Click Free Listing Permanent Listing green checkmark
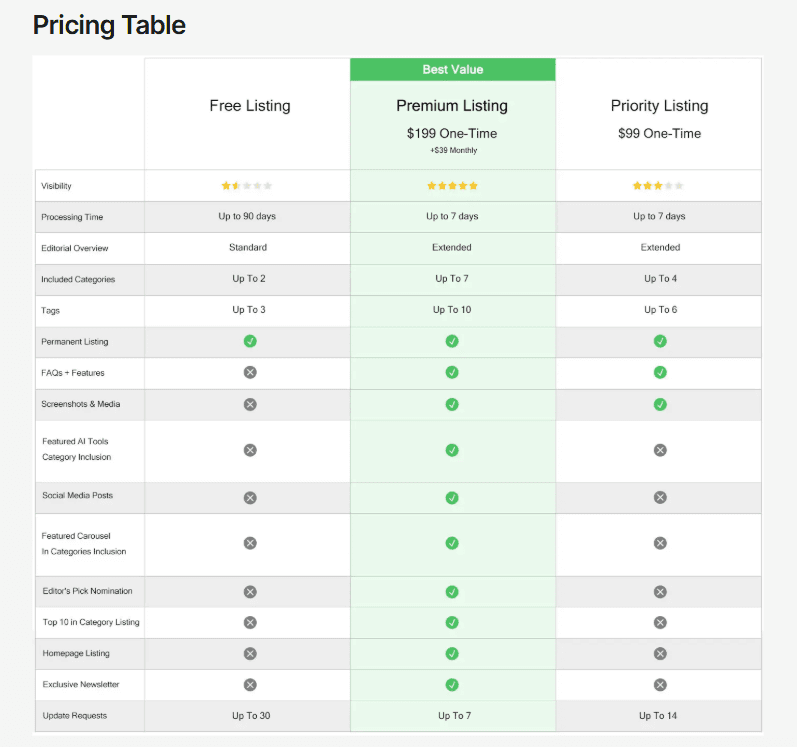This screenshot has height=747, width=797. point(250,341)
